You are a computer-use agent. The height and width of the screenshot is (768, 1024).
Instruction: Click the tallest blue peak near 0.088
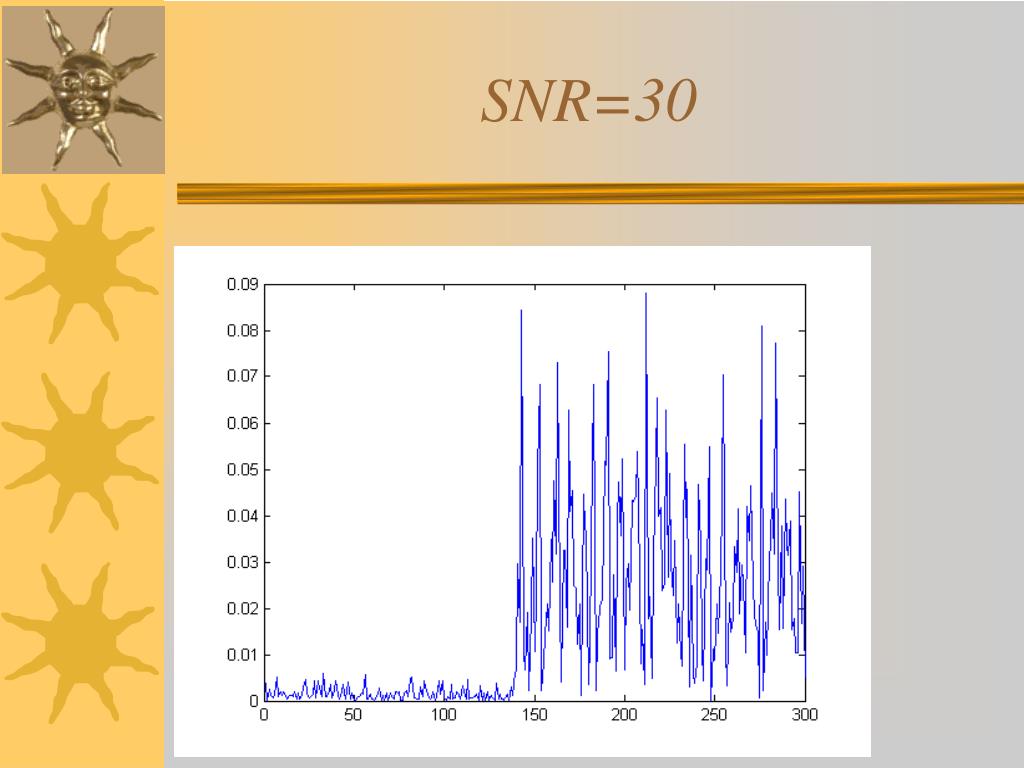pos(646,295)
